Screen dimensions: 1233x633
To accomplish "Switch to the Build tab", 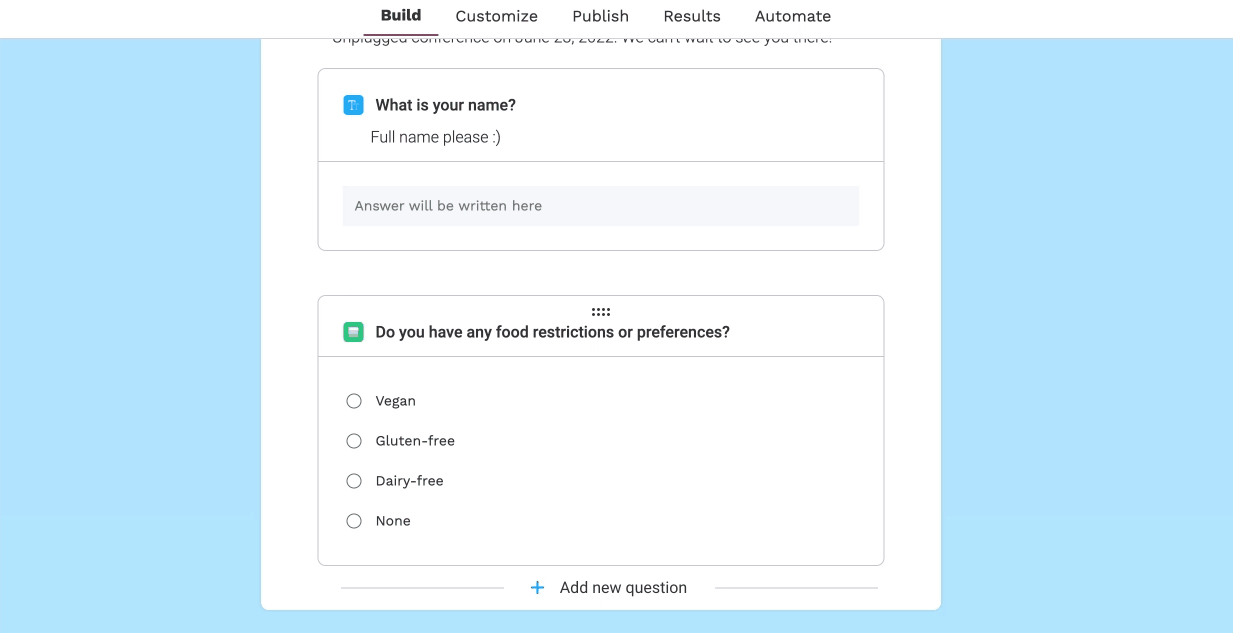I will (401, 16).
